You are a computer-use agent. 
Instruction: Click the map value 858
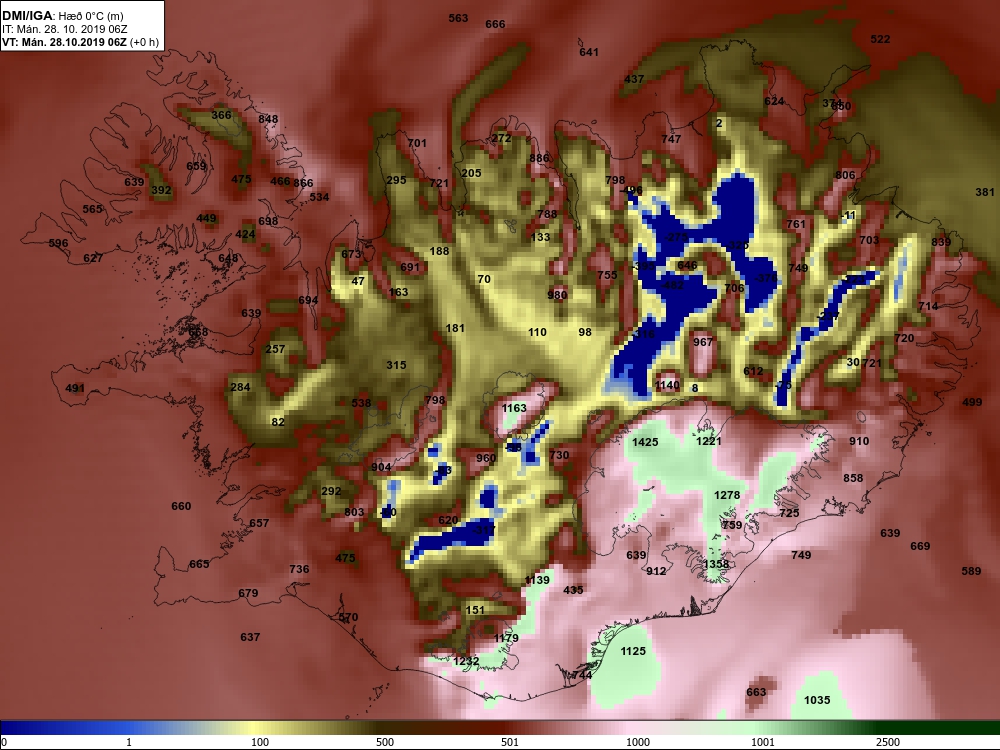point(853,478)
